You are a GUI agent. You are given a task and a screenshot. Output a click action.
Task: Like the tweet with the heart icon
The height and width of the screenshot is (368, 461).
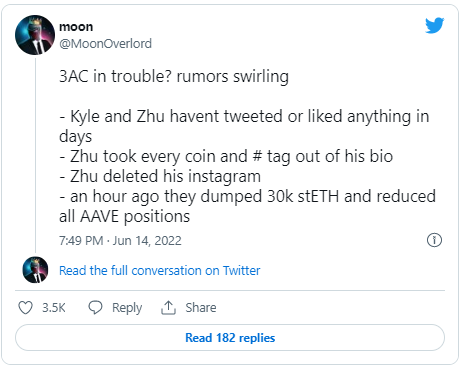coord(25,308)
